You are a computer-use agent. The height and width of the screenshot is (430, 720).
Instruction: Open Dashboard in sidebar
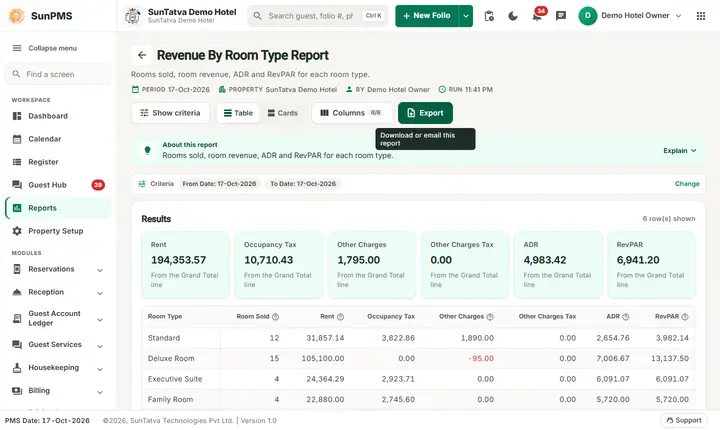tap(58, 116)
